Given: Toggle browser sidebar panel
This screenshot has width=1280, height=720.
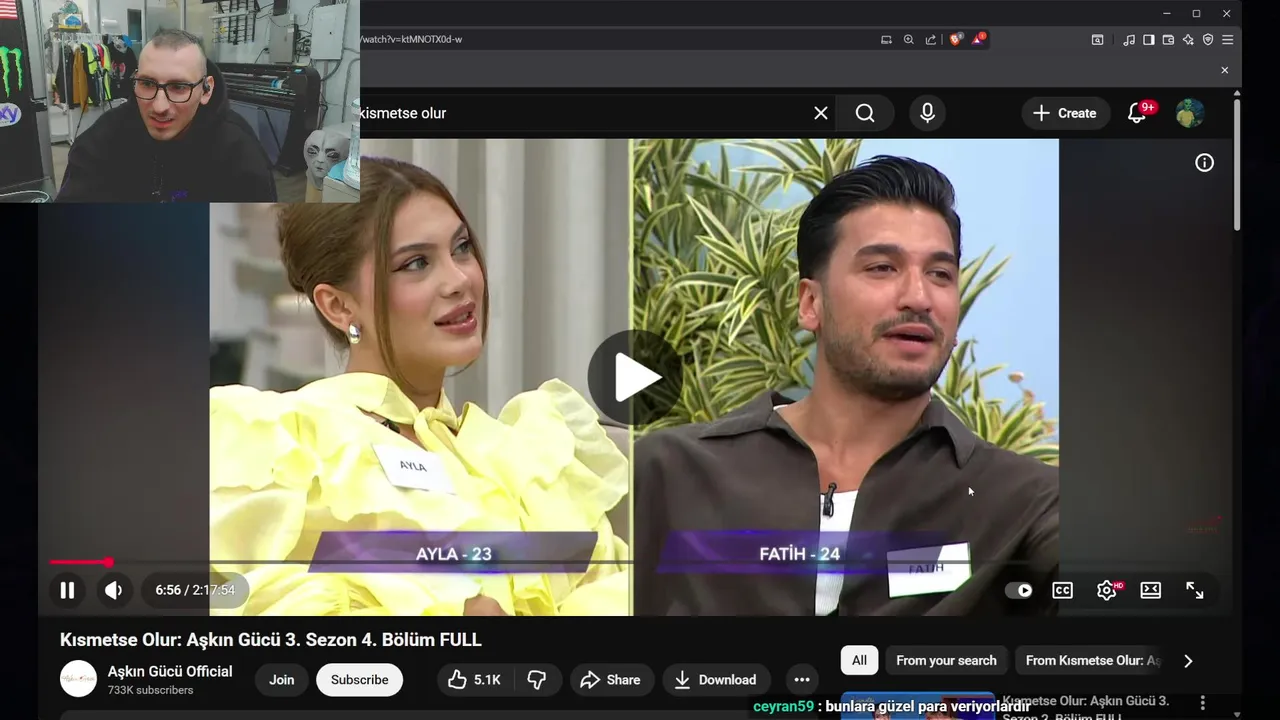Looking at the screenshot, I should pos(1148,39).
